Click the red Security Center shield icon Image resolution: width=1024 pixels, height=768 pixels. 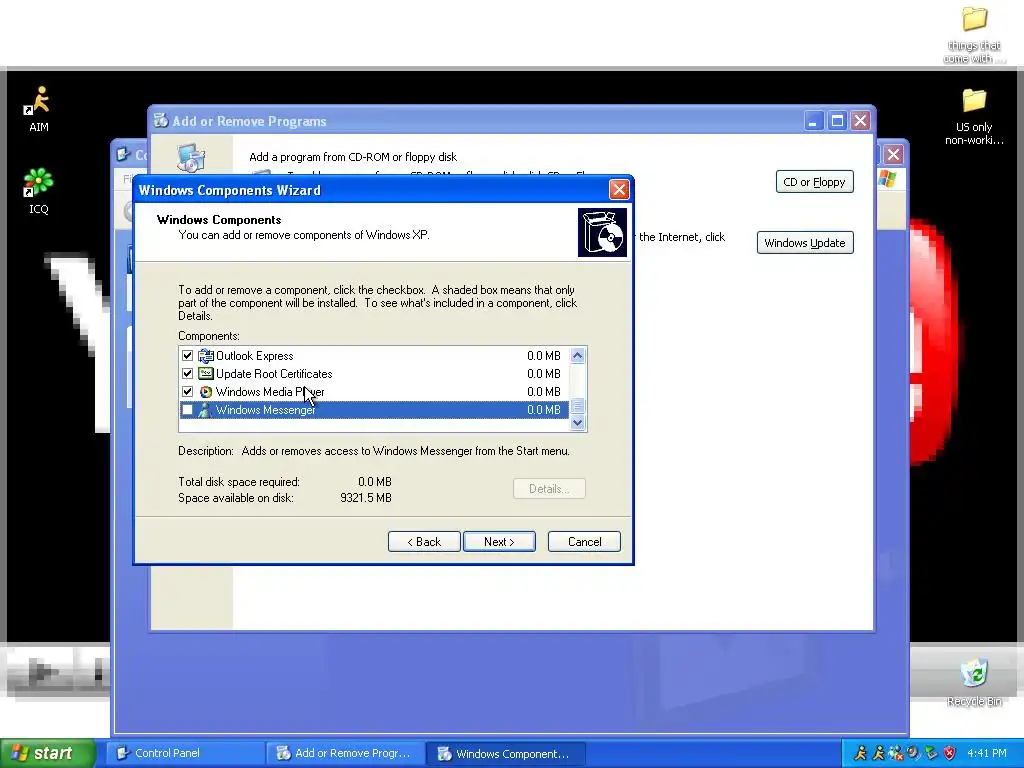click(950, 753)
